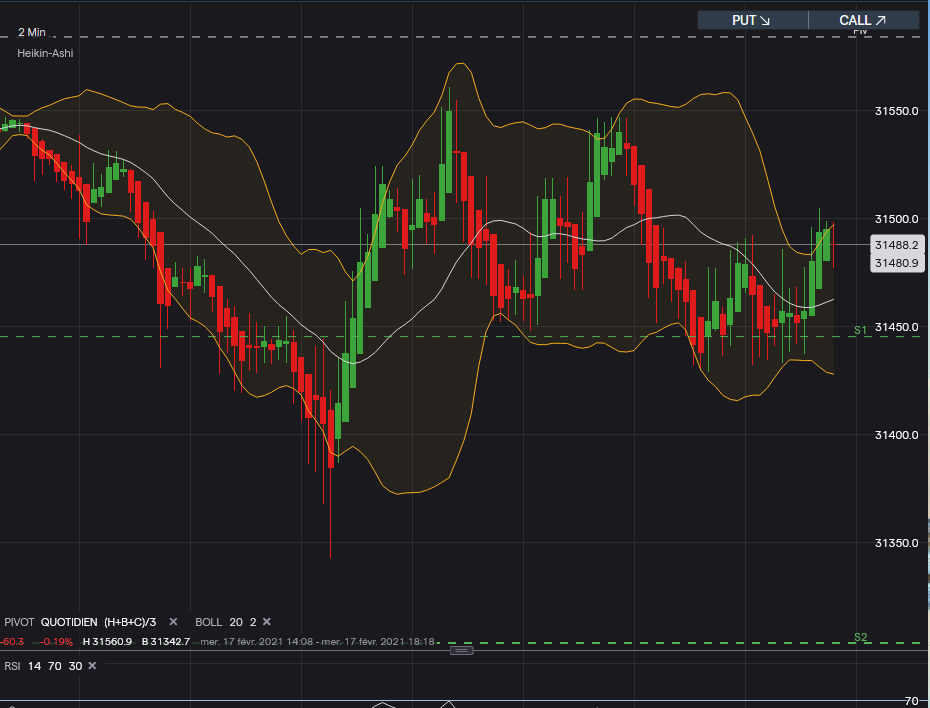This screenshot has height=708, width=930.
Task: Click the RSI period value 14
Action: [35, 666]
